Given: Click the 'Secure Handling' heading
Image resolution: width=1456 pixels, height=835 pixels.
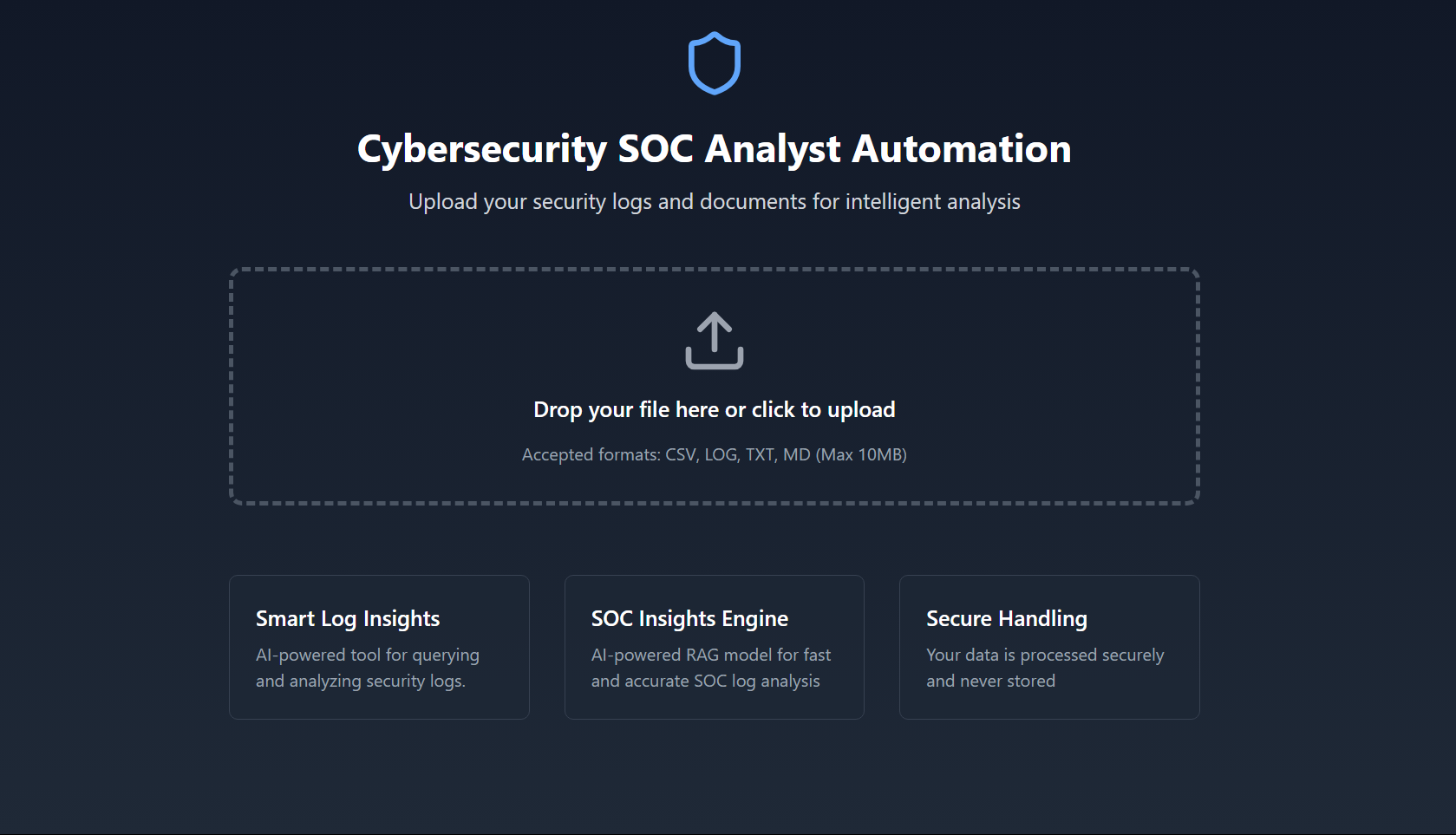Looking at the screenshot, I should tap(1007, 618).
